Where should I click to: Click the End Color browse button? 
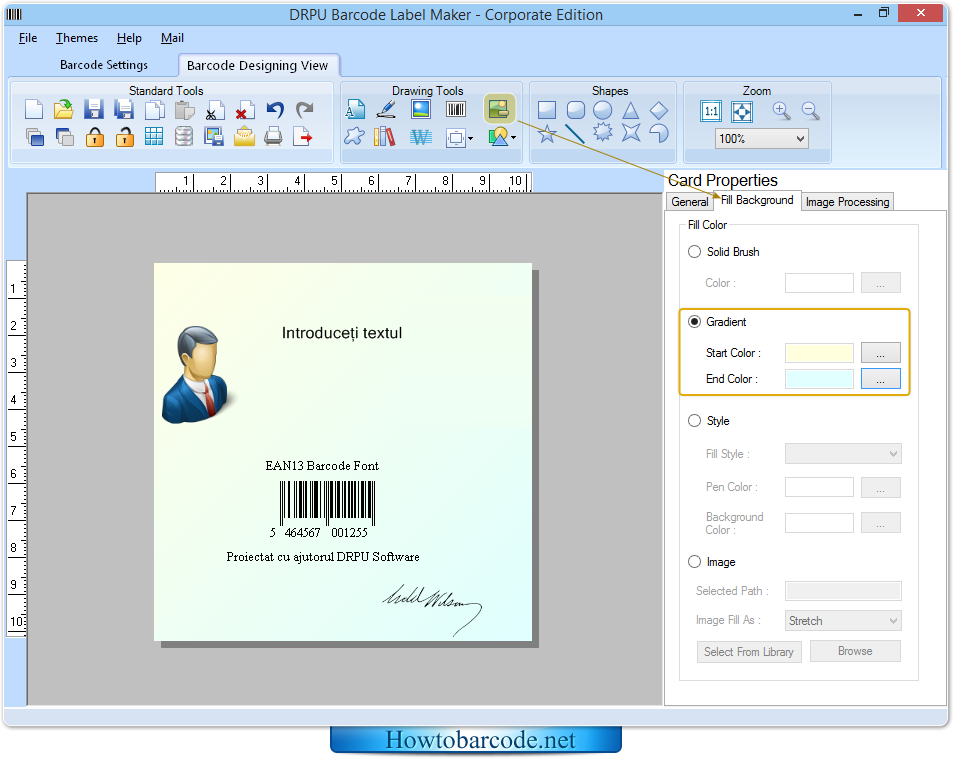pyautogui.click(x=880, y=379)
